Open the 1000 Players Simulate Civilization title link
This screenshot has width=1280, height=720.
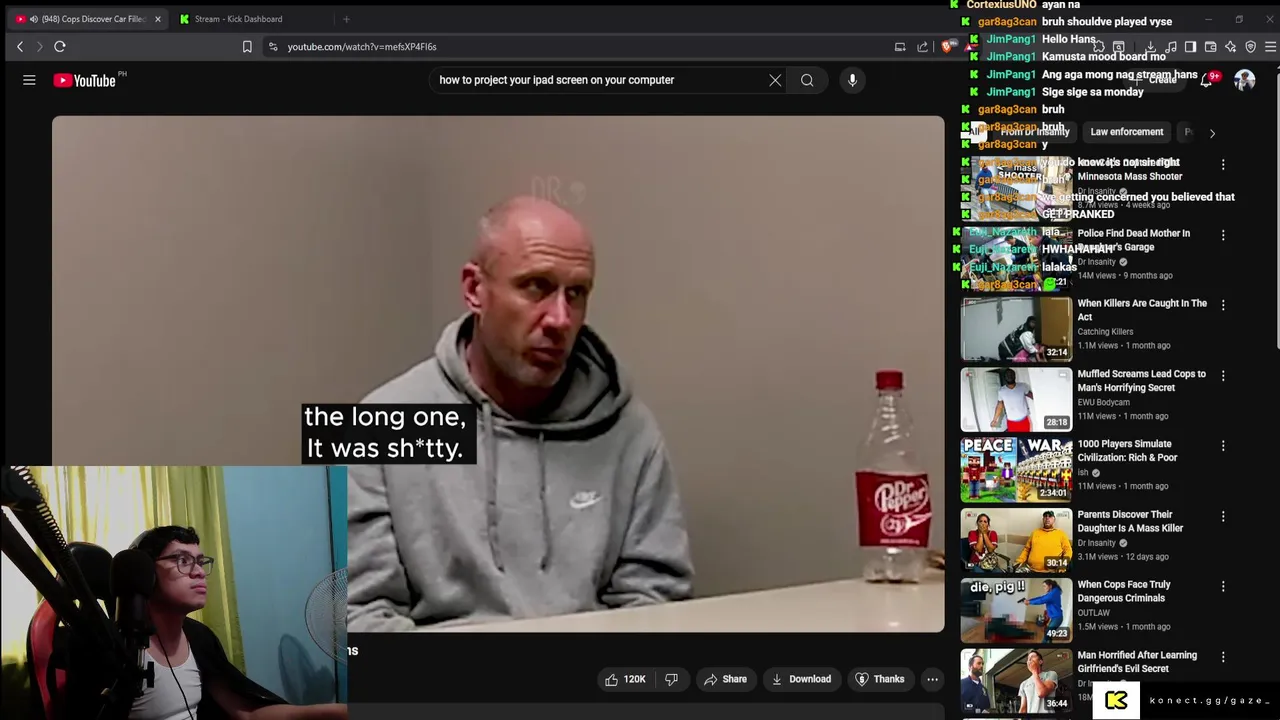click(x=1127, y=451)
